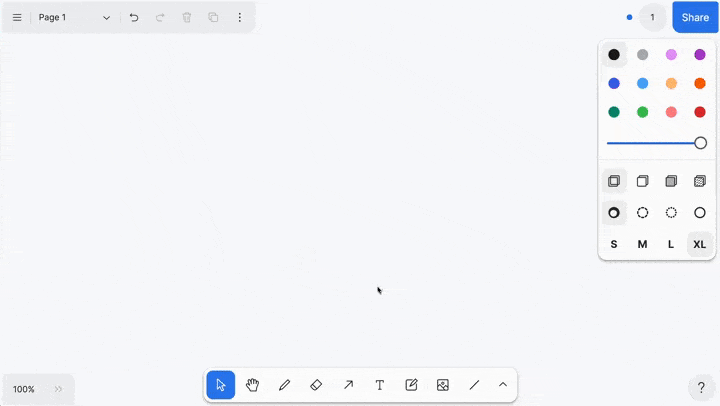The height and width of the screenshot is (406, 720).
Task: Pick the light green color swatch
Action: (x=642, y=112)
